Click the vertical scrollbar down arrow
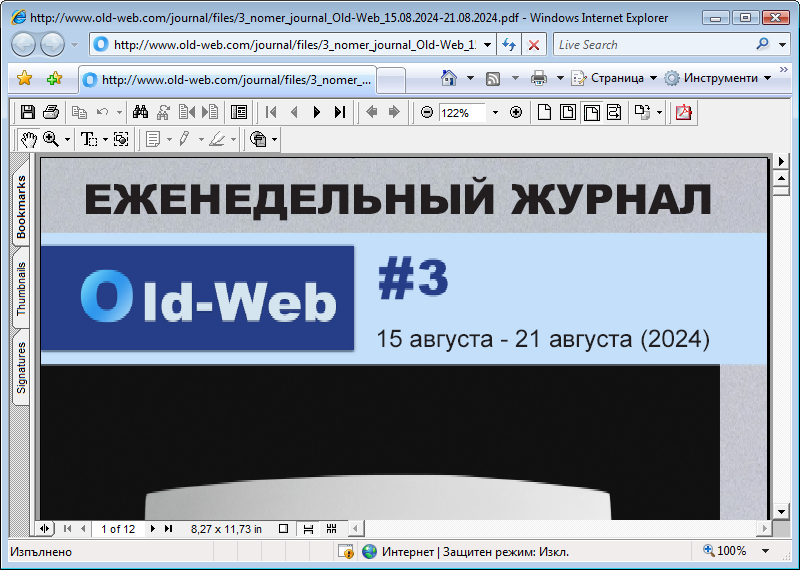Image resolution: width=800 pixels, height=570 pixels. point(782,510)
